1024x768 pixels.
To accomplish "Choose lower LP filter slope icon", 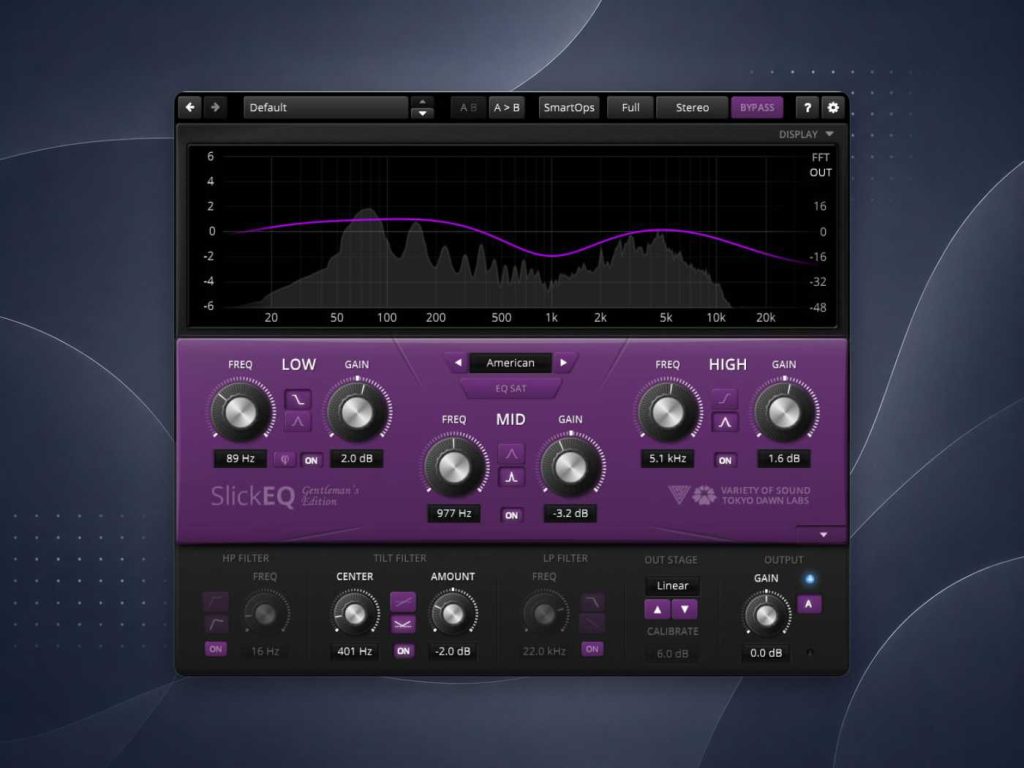I will (x=592, y=624).
